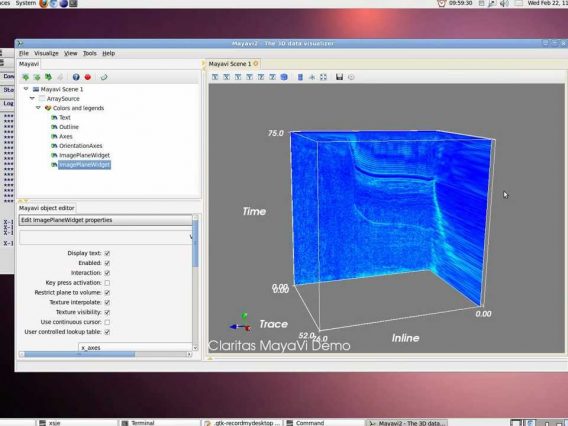Toggle the Interaction checkbox
The image size is (568, 426).
coord(107,273)
